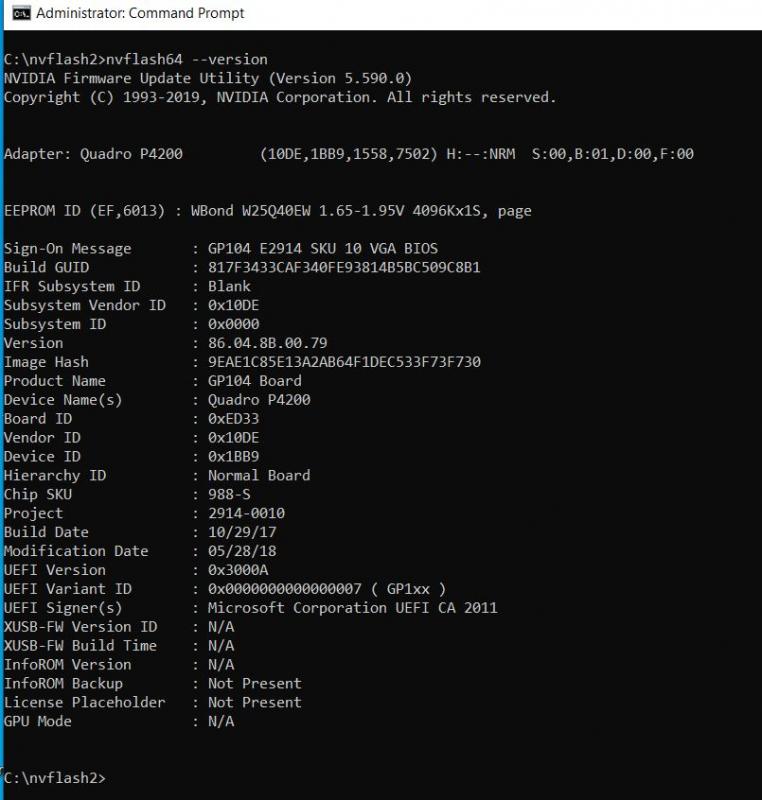Viewport: 762px width, 800px height.
Task: Click the Device Name(s) Quadro P4200 value
Action: click(x=259, y=399)
